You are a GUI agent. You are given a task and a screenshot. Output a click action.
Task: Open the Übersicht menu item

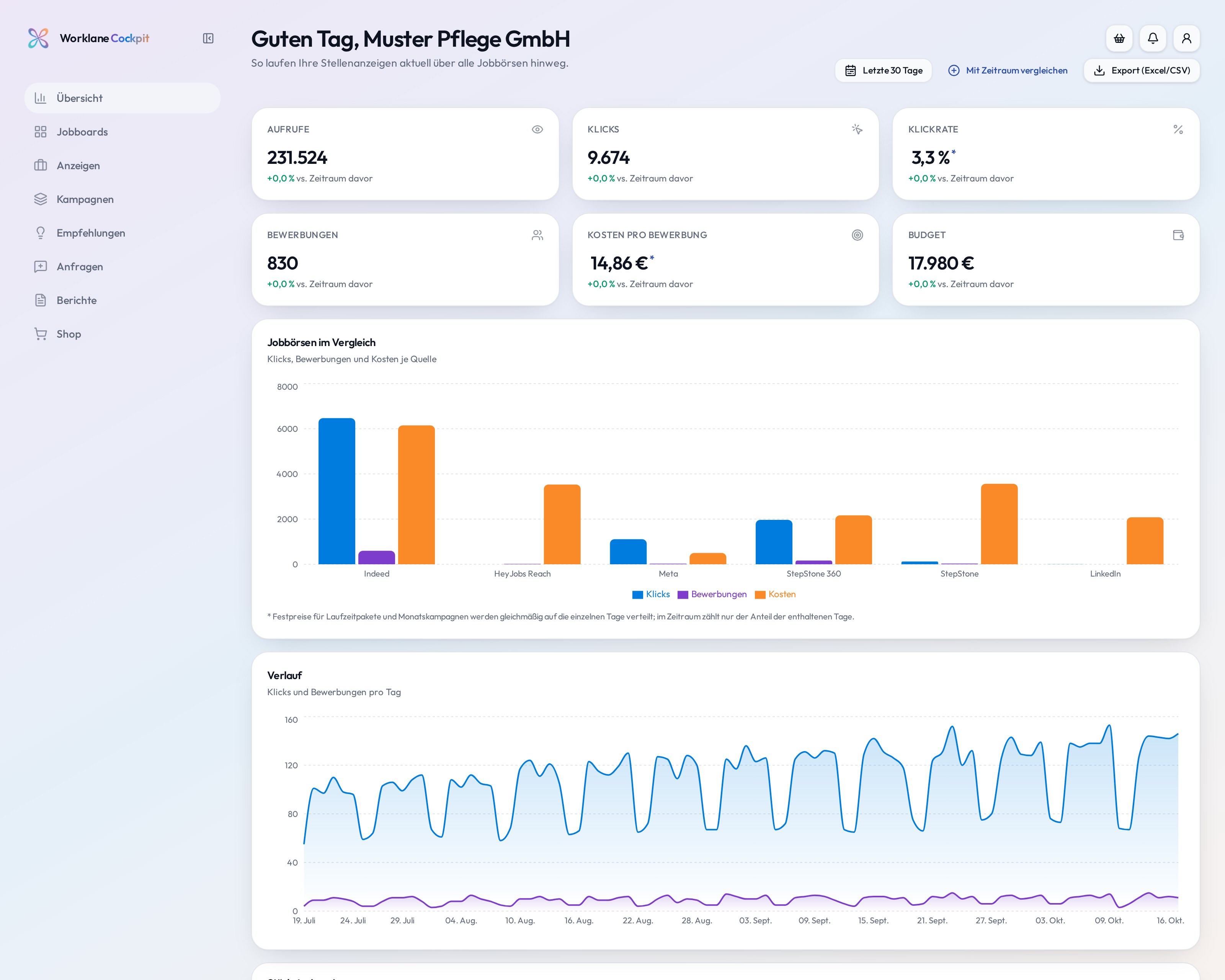[122, 98]
